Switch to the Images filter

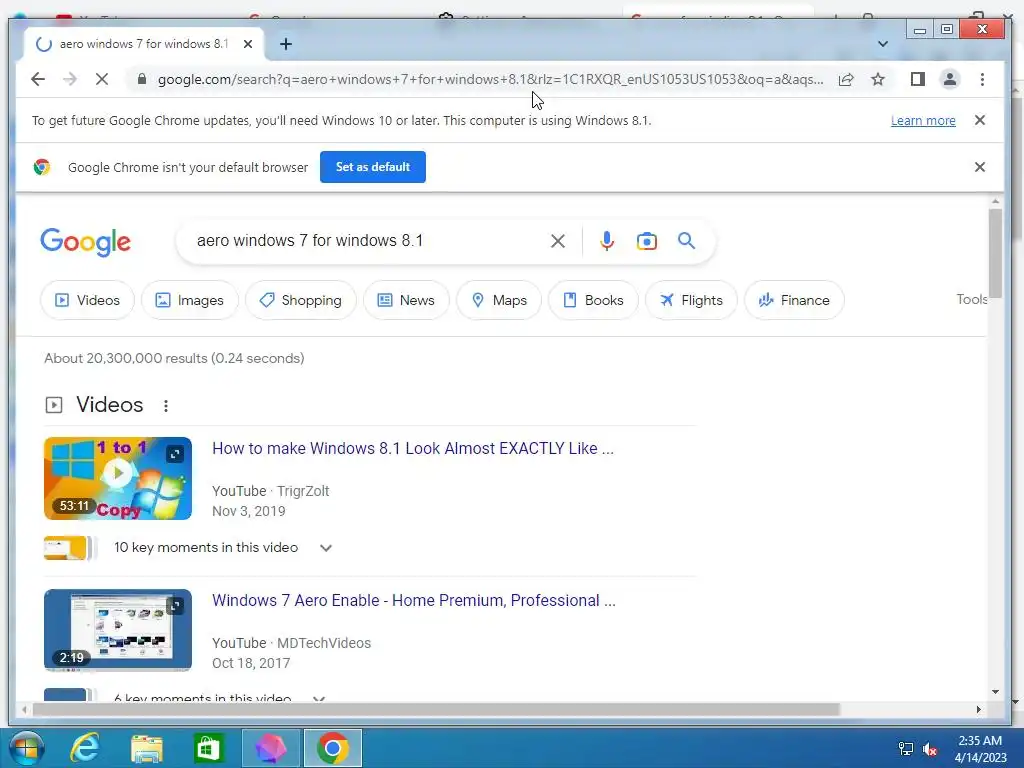click(189, 300)
